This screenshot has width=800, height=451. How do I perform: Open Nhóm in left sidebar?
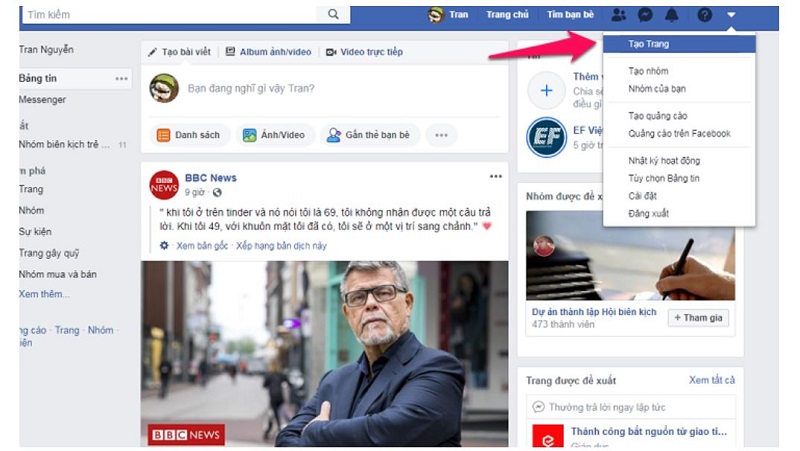click(x=32, y=210)
